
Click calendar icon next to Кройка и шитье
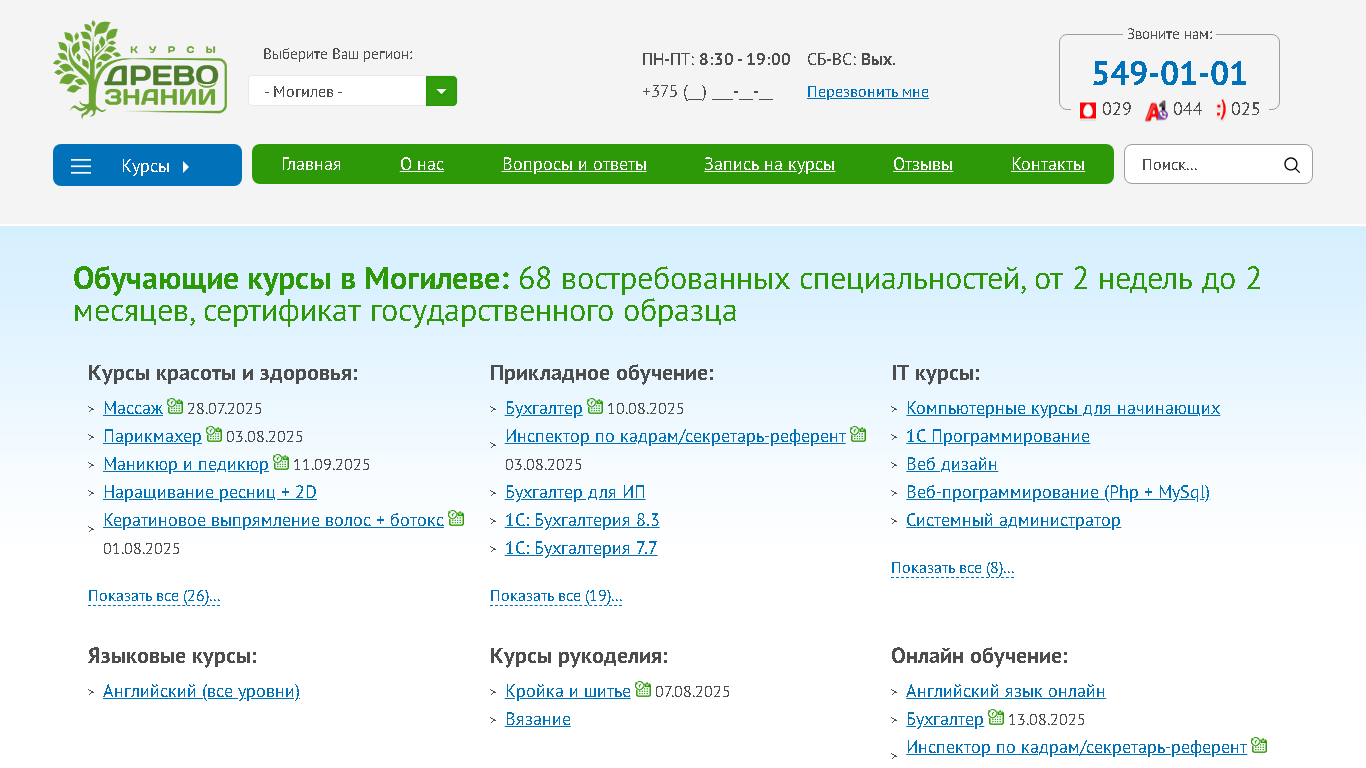pos(643,689)
